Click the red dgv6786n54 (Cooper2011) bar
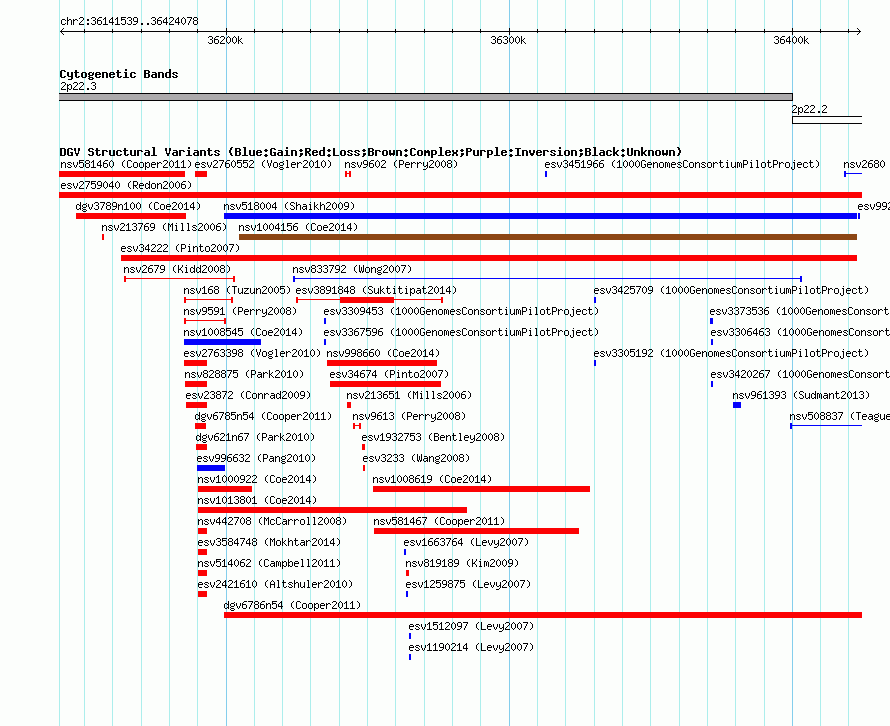 543,615
